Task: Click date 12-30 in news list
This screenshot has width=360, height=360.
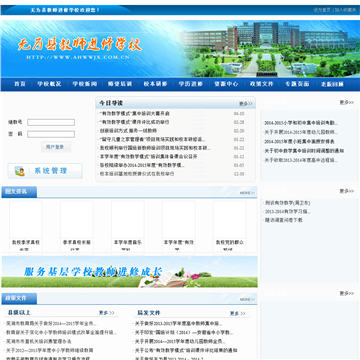Action: point(239,174)
